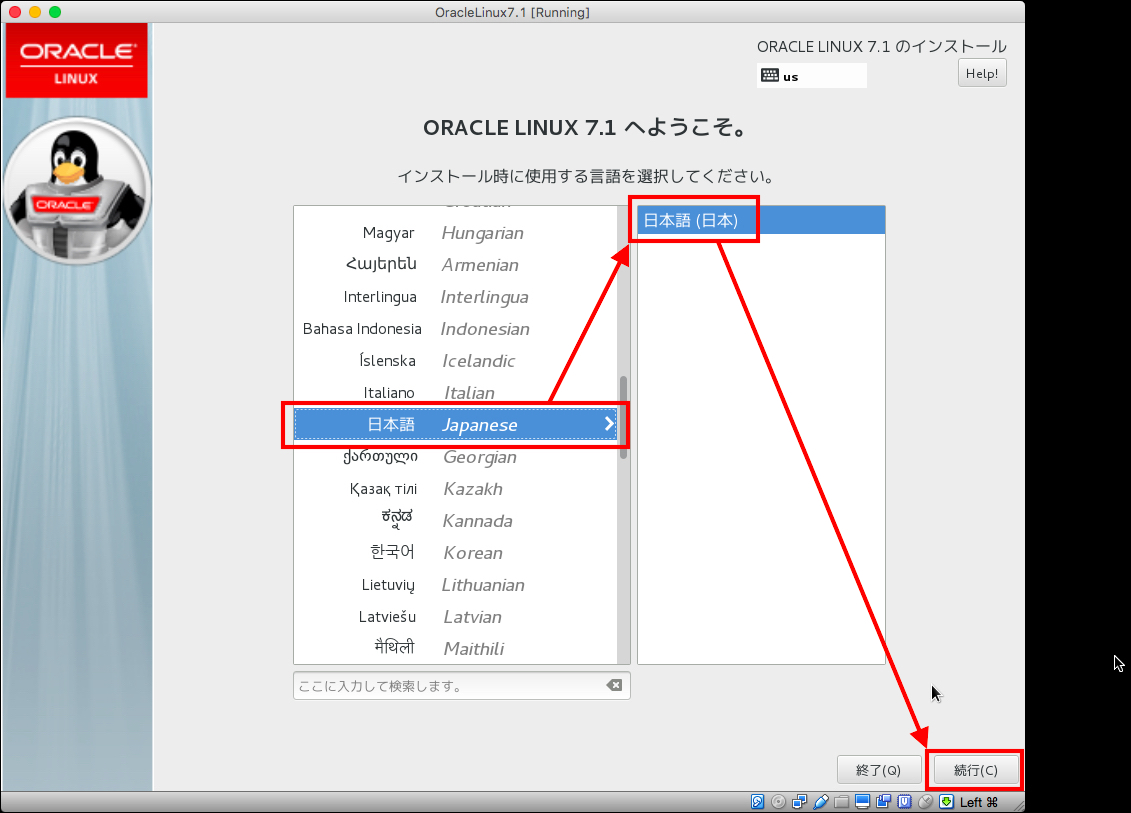Expand the Japanese row chevron arrow
This screenshot has width=1131, height=813.
(x=609, y=425)
